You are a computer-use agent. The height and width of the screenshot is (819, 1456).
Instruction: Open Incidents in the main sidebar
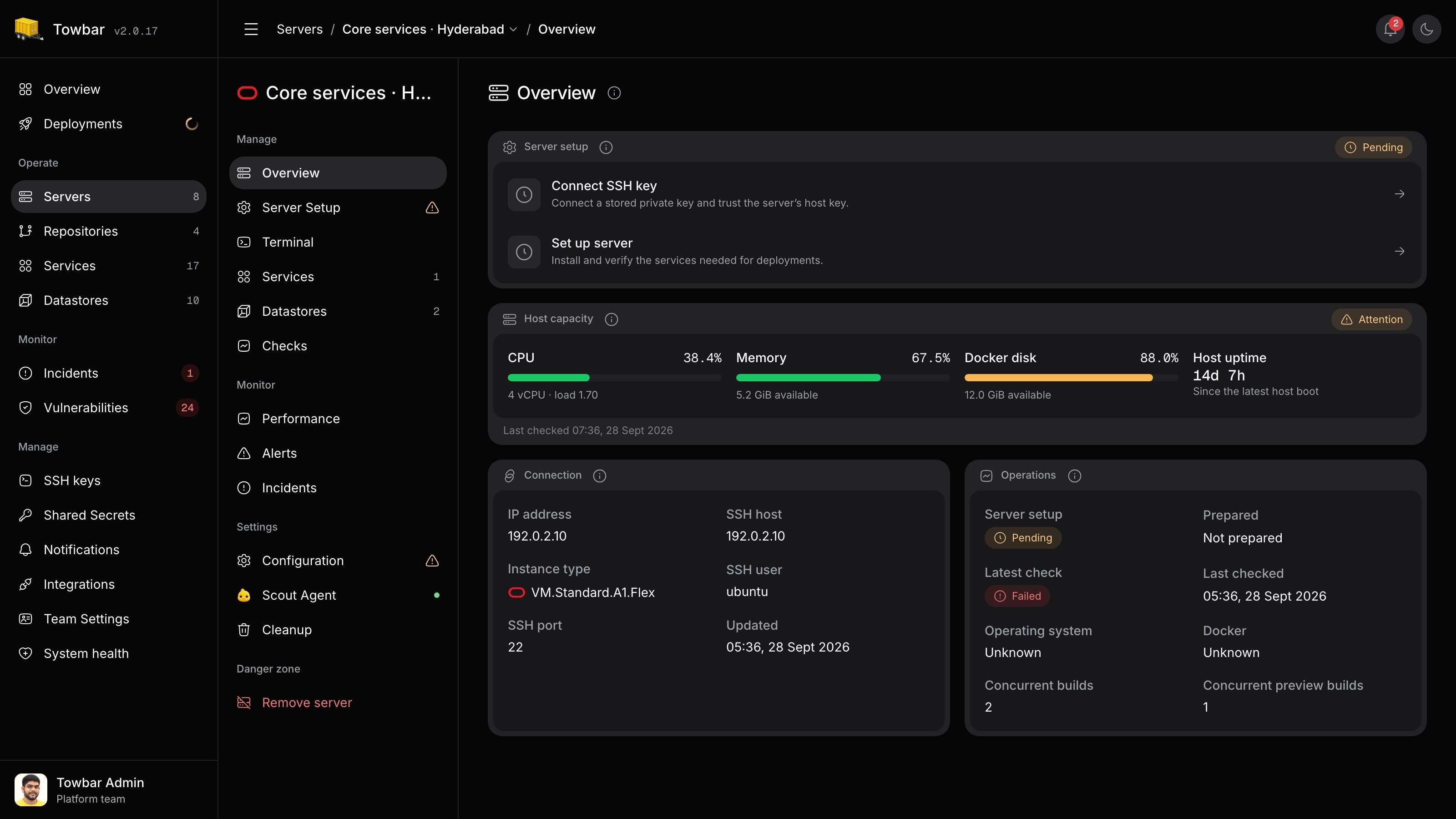[x=109, y=373]
